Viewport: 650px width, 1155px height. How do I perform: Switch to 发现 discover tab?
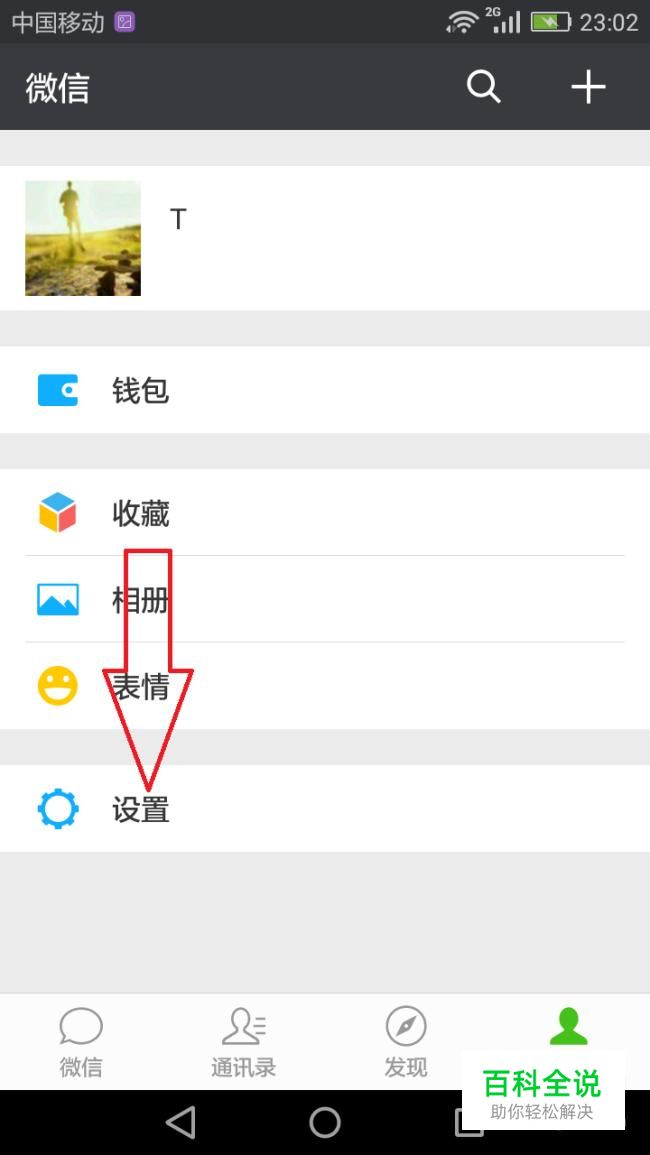(406, 1042)
